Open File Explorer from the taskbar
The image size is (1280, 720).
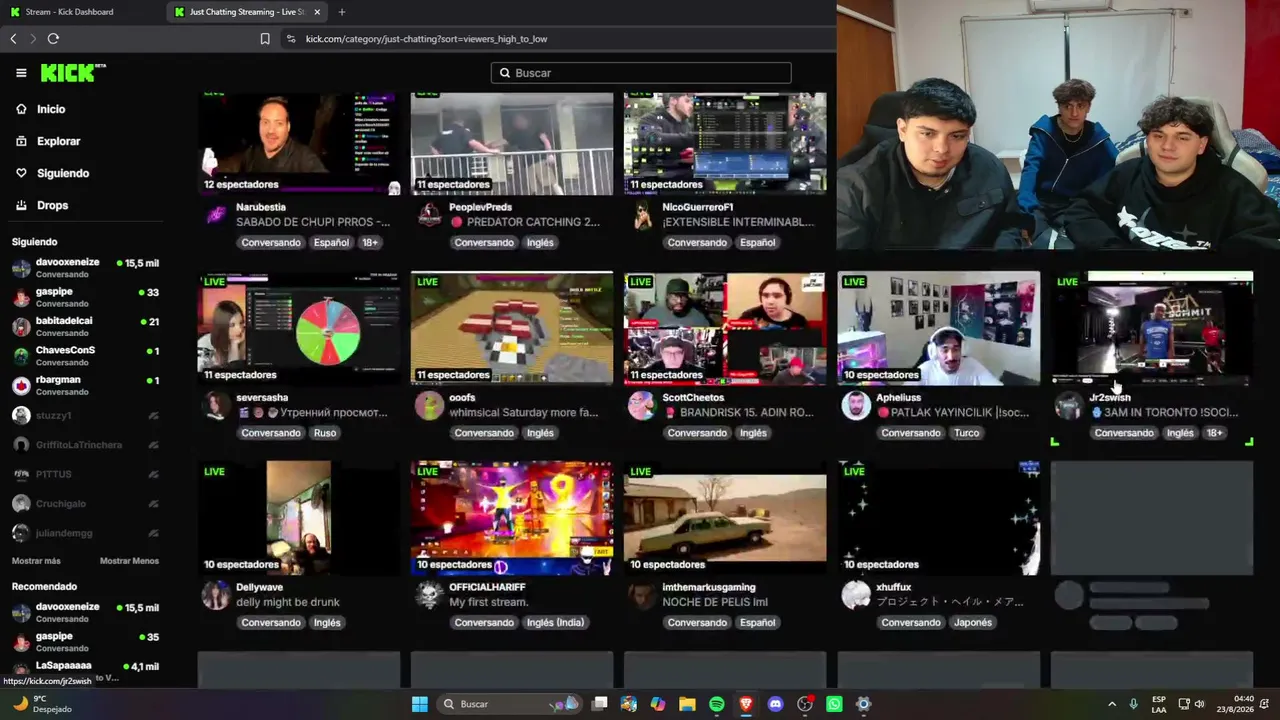688,704
